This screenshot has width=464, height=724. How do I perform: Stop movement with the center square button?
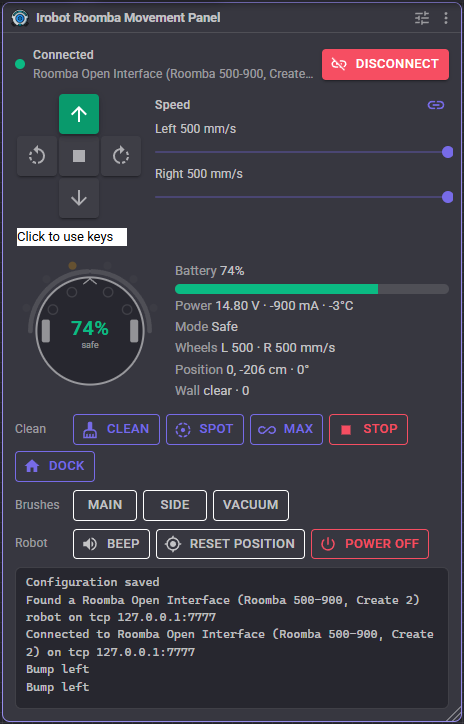(79, 156)
